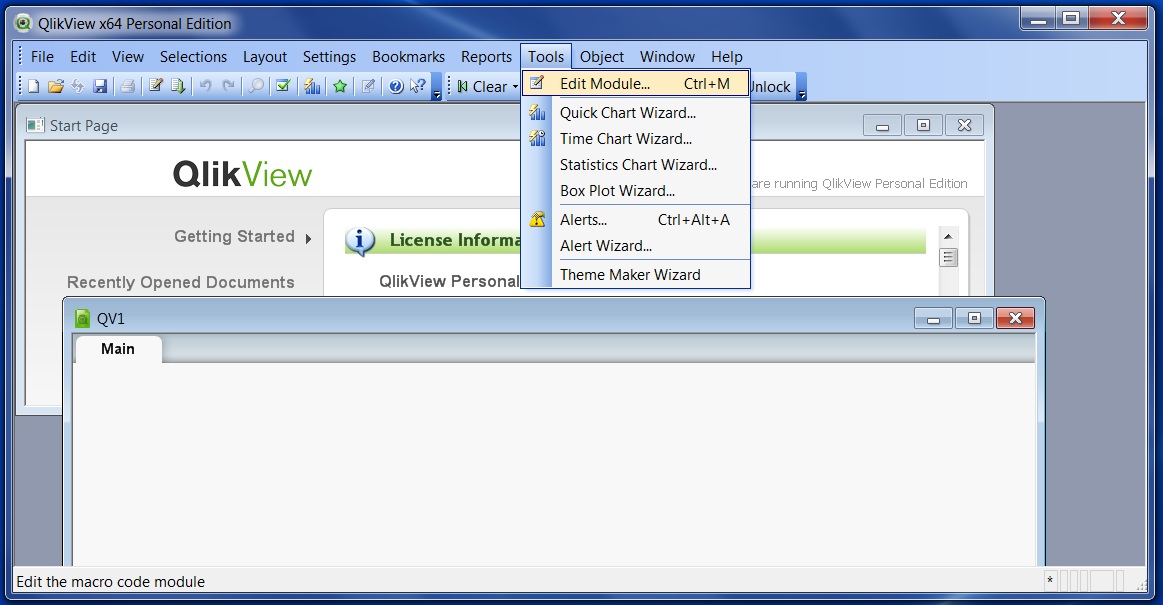1163x605 pixels.
Task: Click the Print toolbar icon
Action: point(128,86)
